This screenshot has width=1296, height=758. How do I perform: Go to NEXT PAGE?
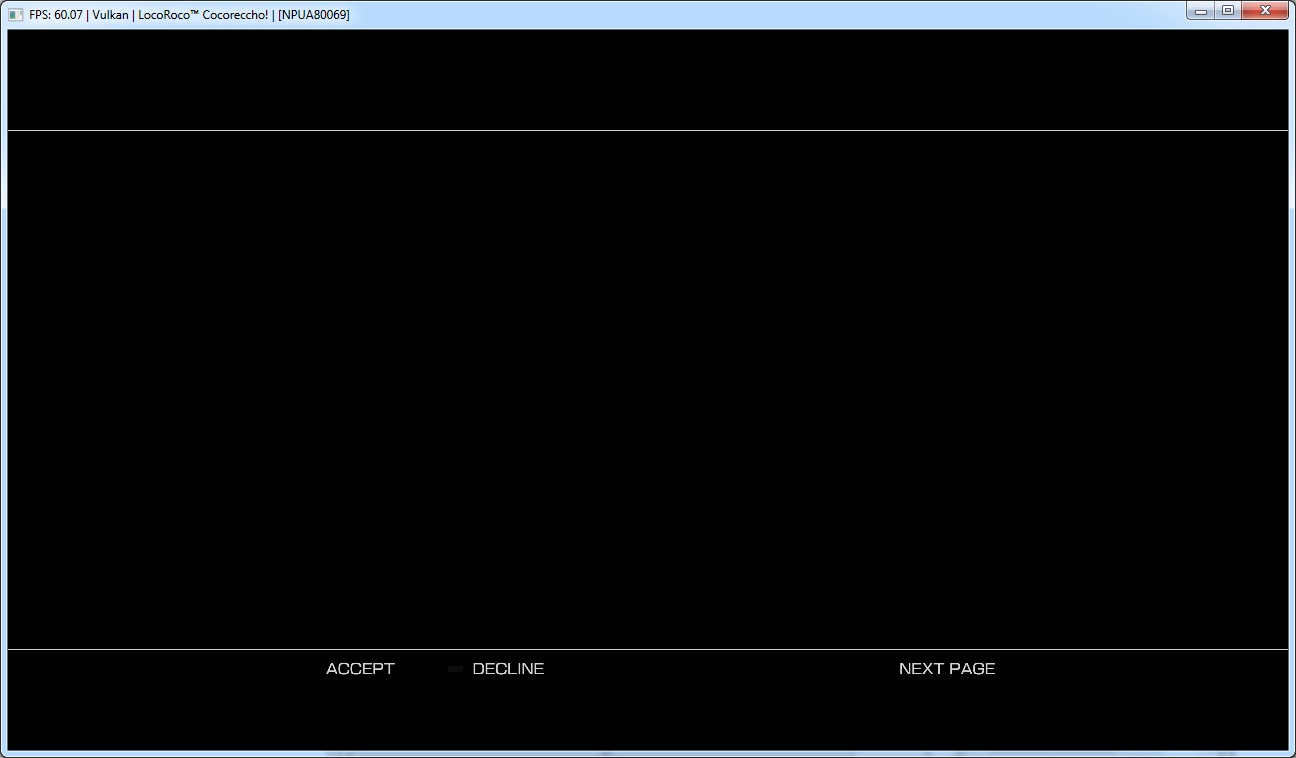[947, 669]
